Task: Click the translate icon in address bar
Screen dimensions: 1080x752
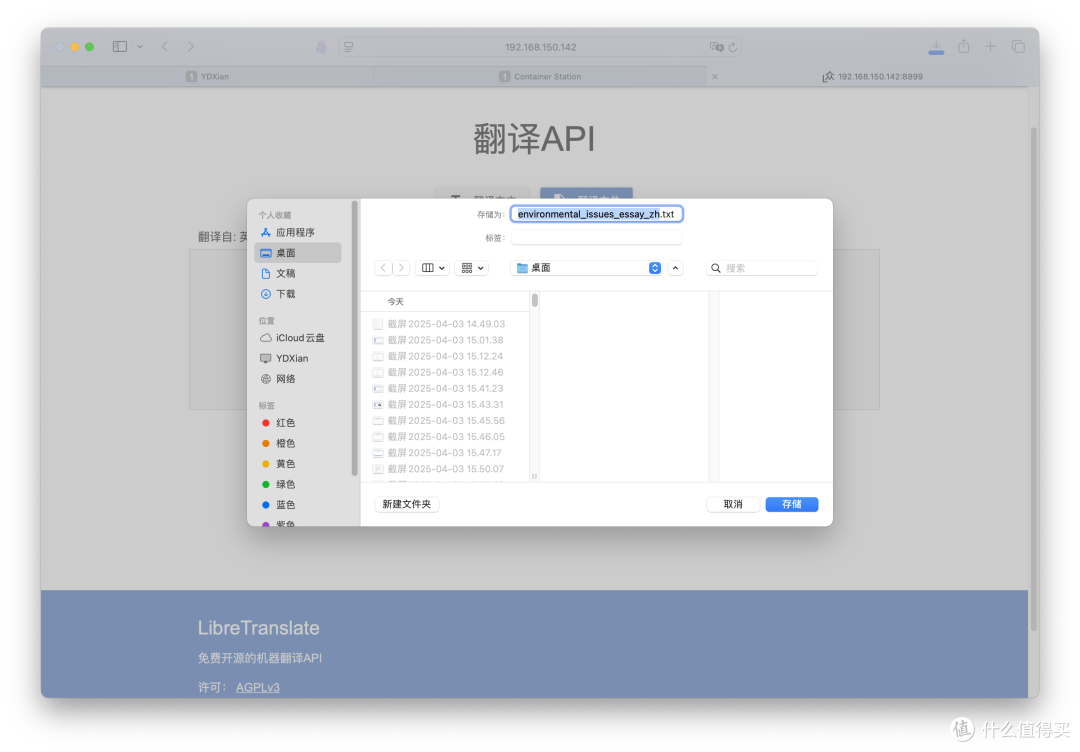Action: [x=716, y=47]
